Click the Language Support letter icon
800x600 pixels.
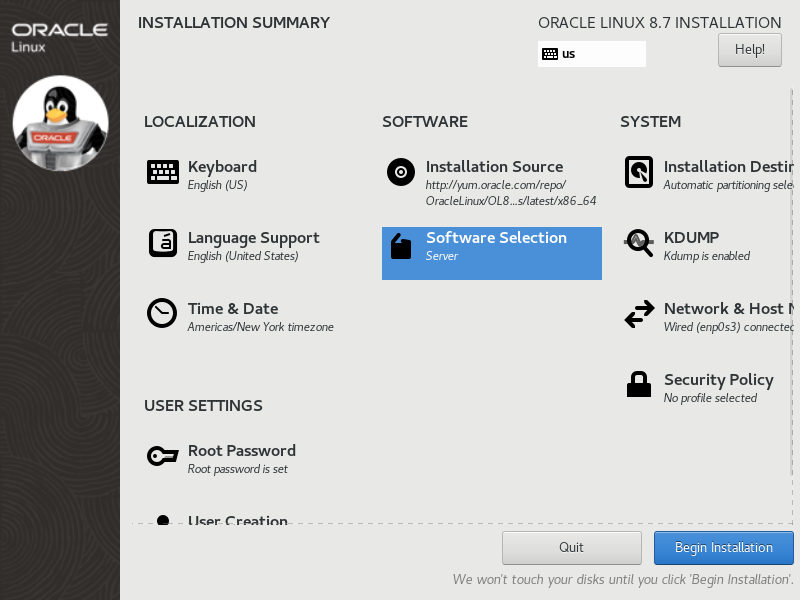click(163, 243)
